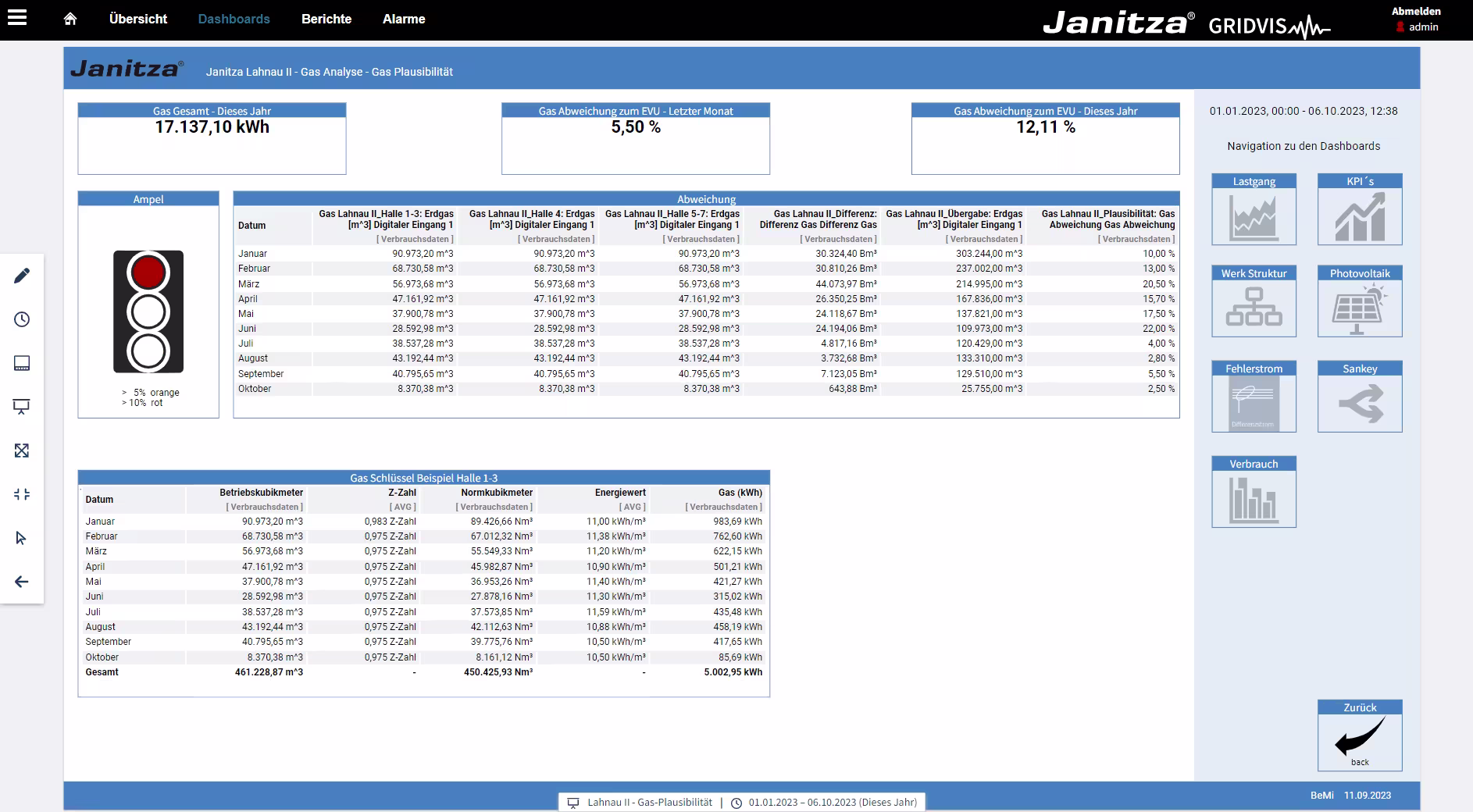Click the collapse arrows sidebar icon

22,494
